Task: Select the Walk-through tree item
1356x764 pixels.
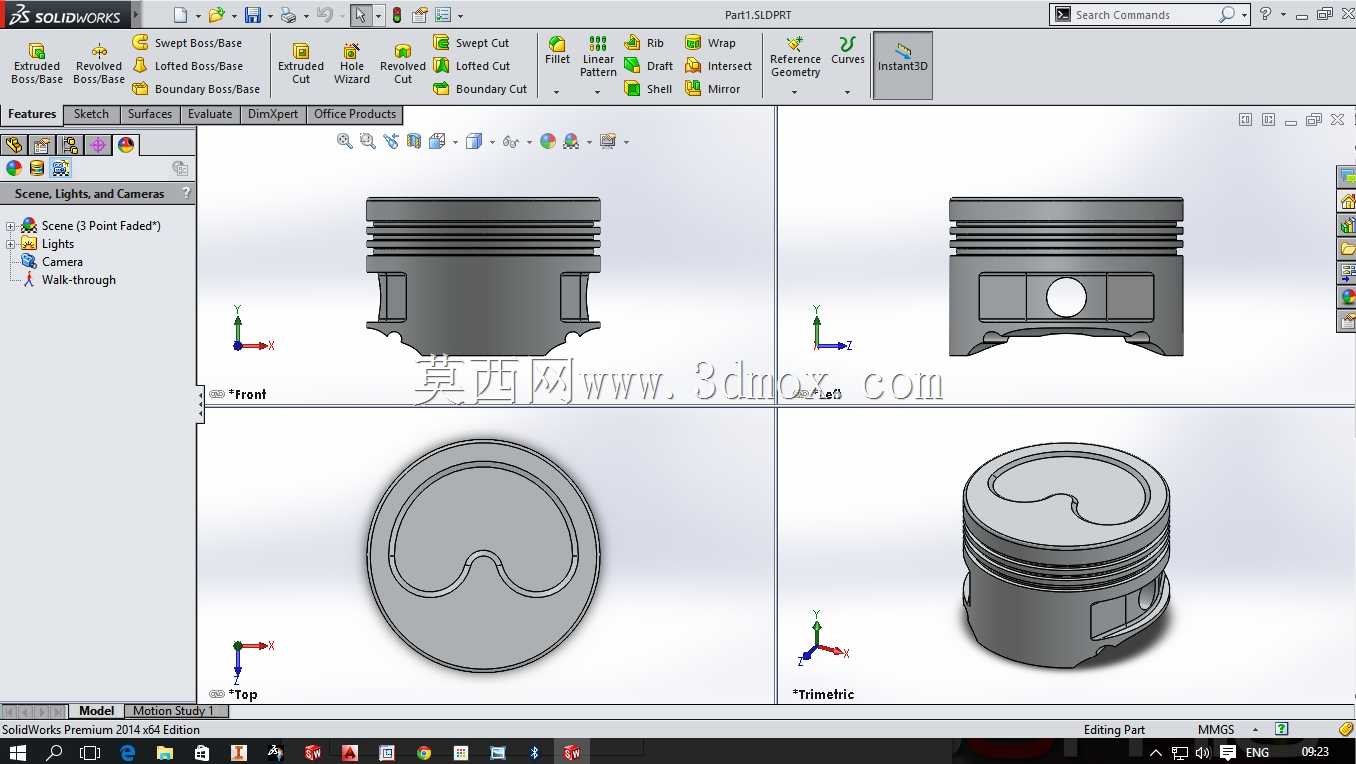Action: click(69, 280)
